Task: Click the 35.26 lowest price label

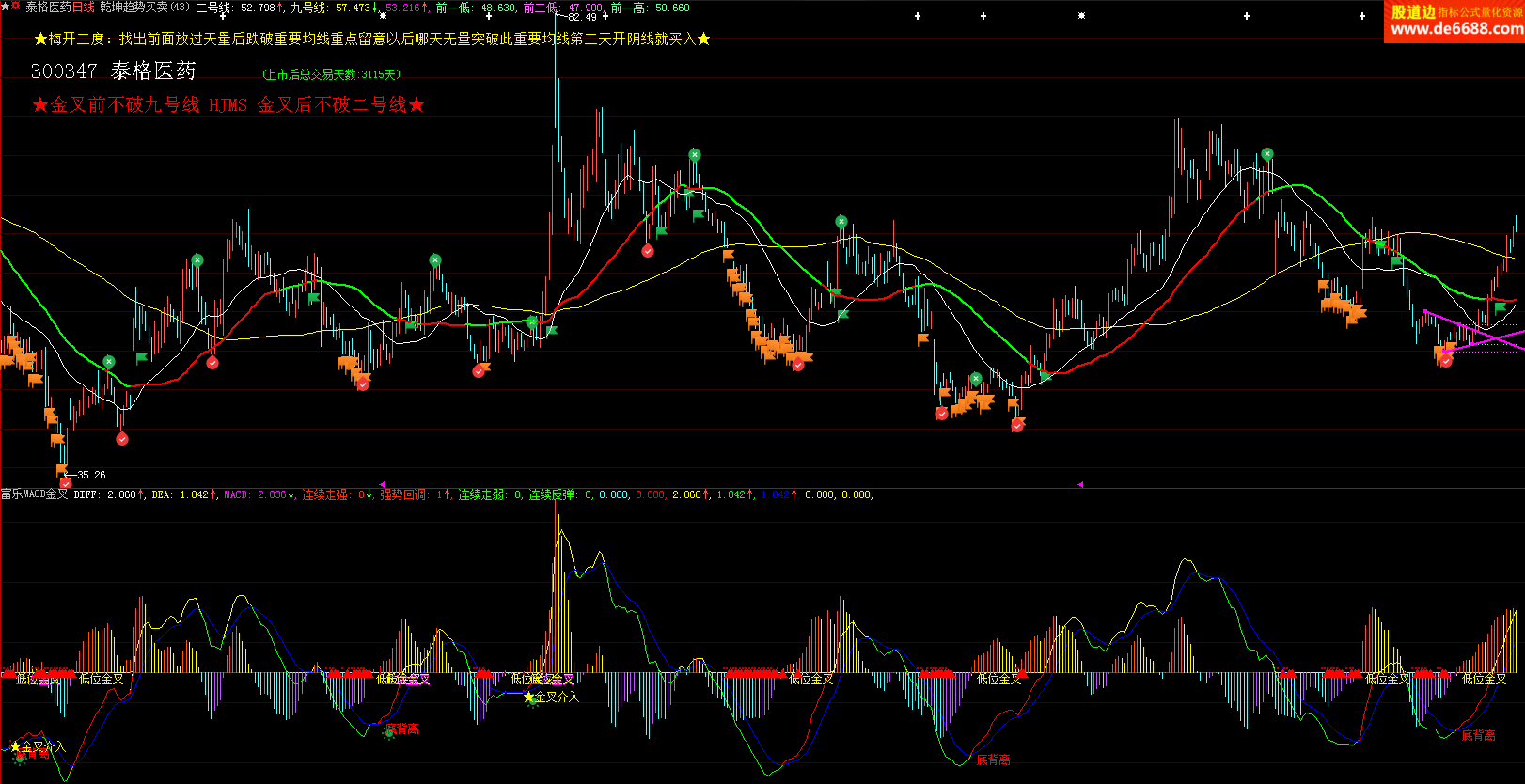Action: tap(91, 475)
